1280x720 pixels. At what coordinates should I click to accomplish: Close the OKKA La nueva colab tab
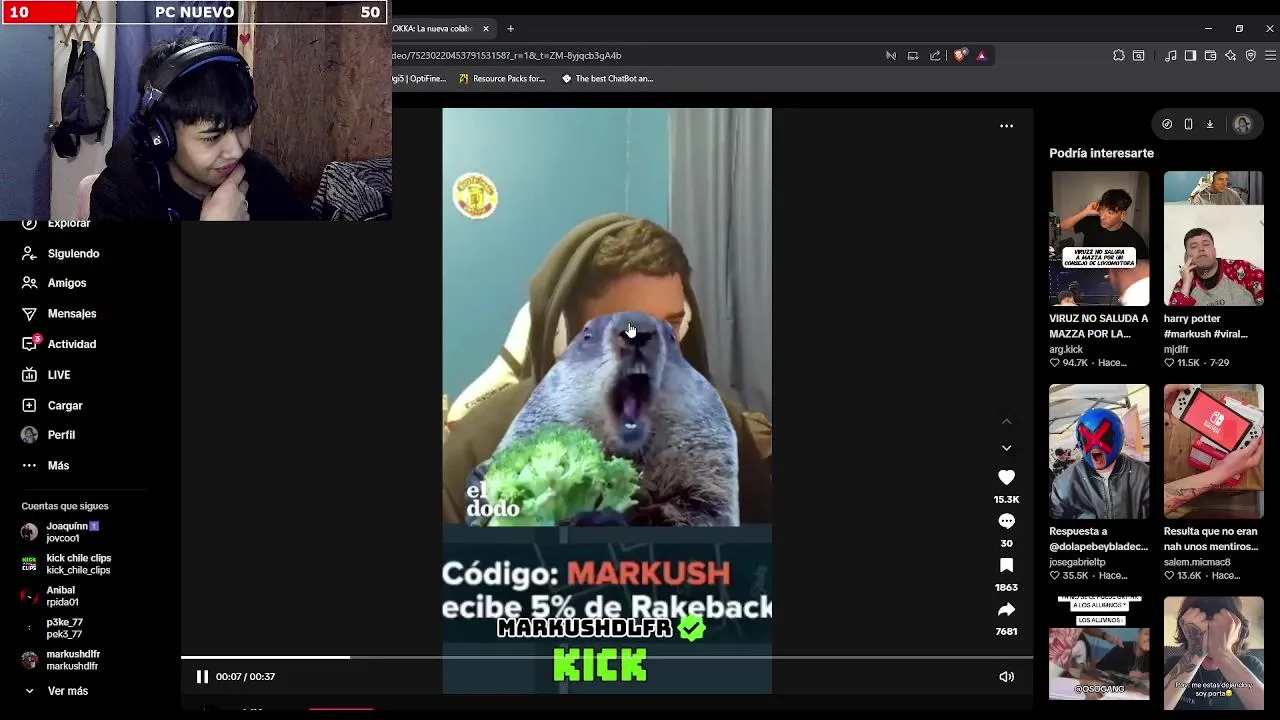(x=486, y=28)
